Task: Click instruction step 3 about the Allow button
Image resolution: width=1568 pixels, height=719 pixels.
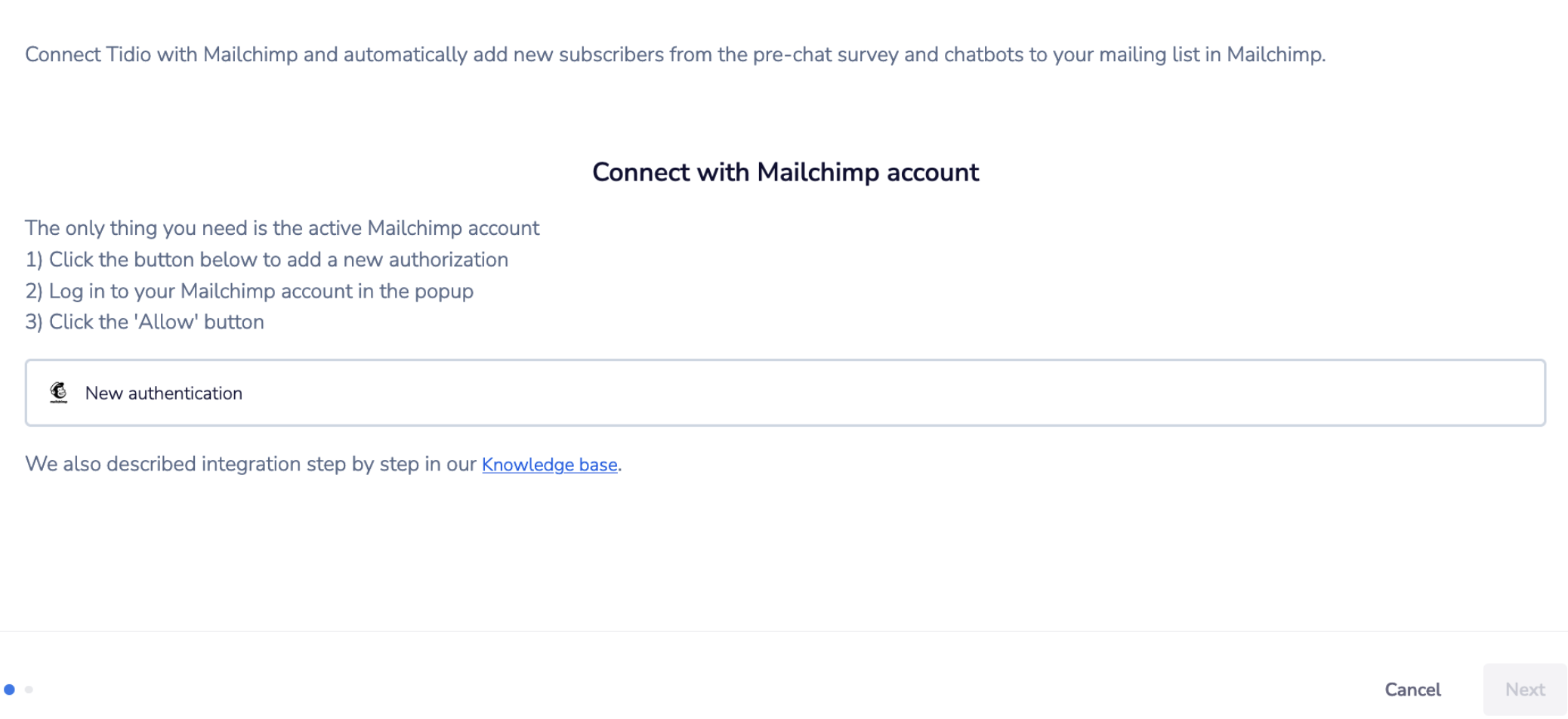Action: tap(144, 322)
